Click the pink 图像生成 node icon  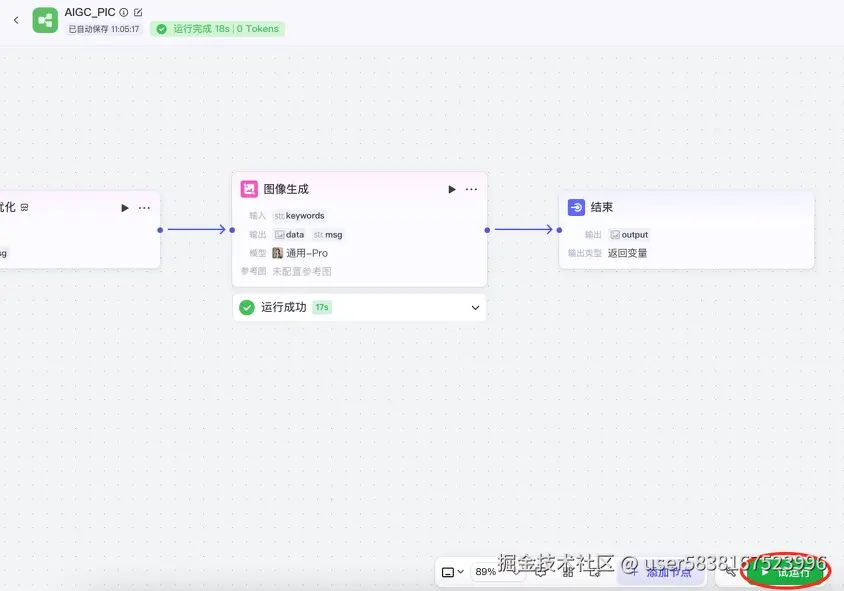248,188
